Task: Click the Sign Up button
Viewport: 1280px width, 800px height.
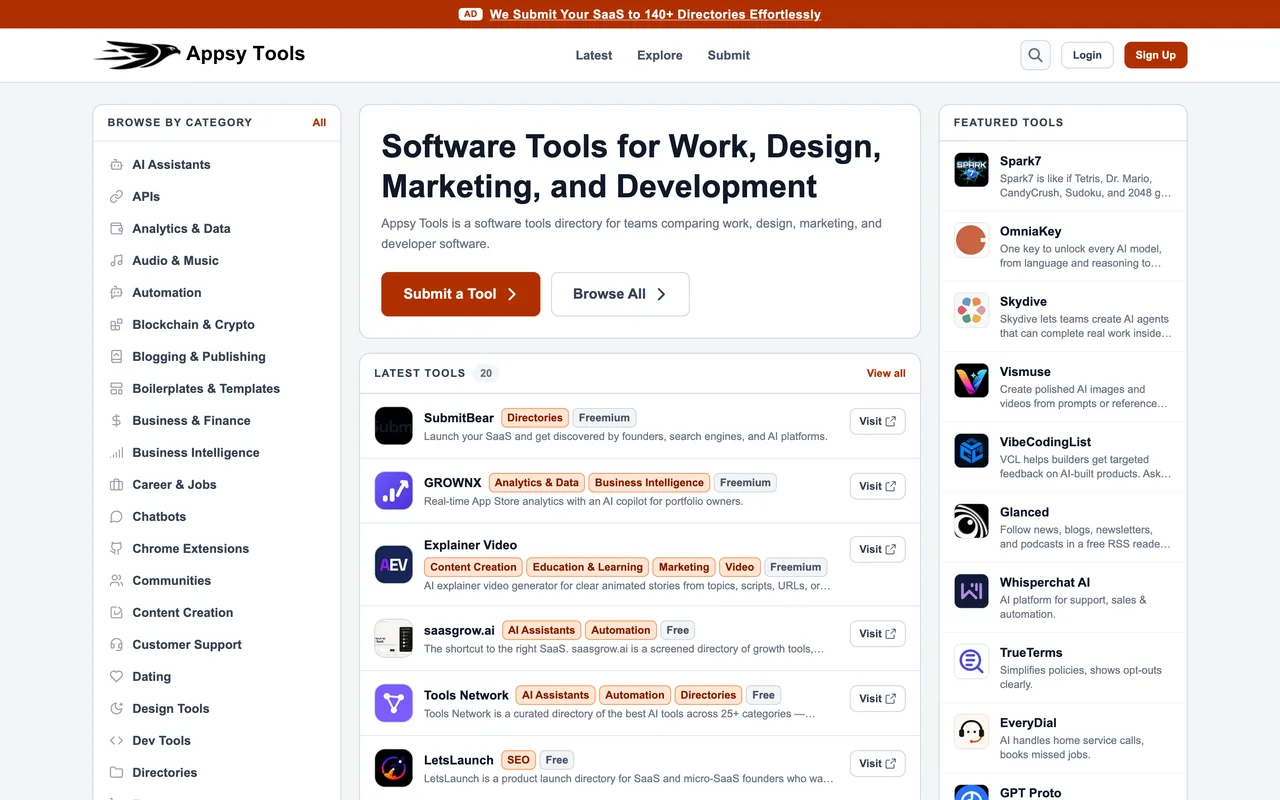Action: click(1155, 55)
